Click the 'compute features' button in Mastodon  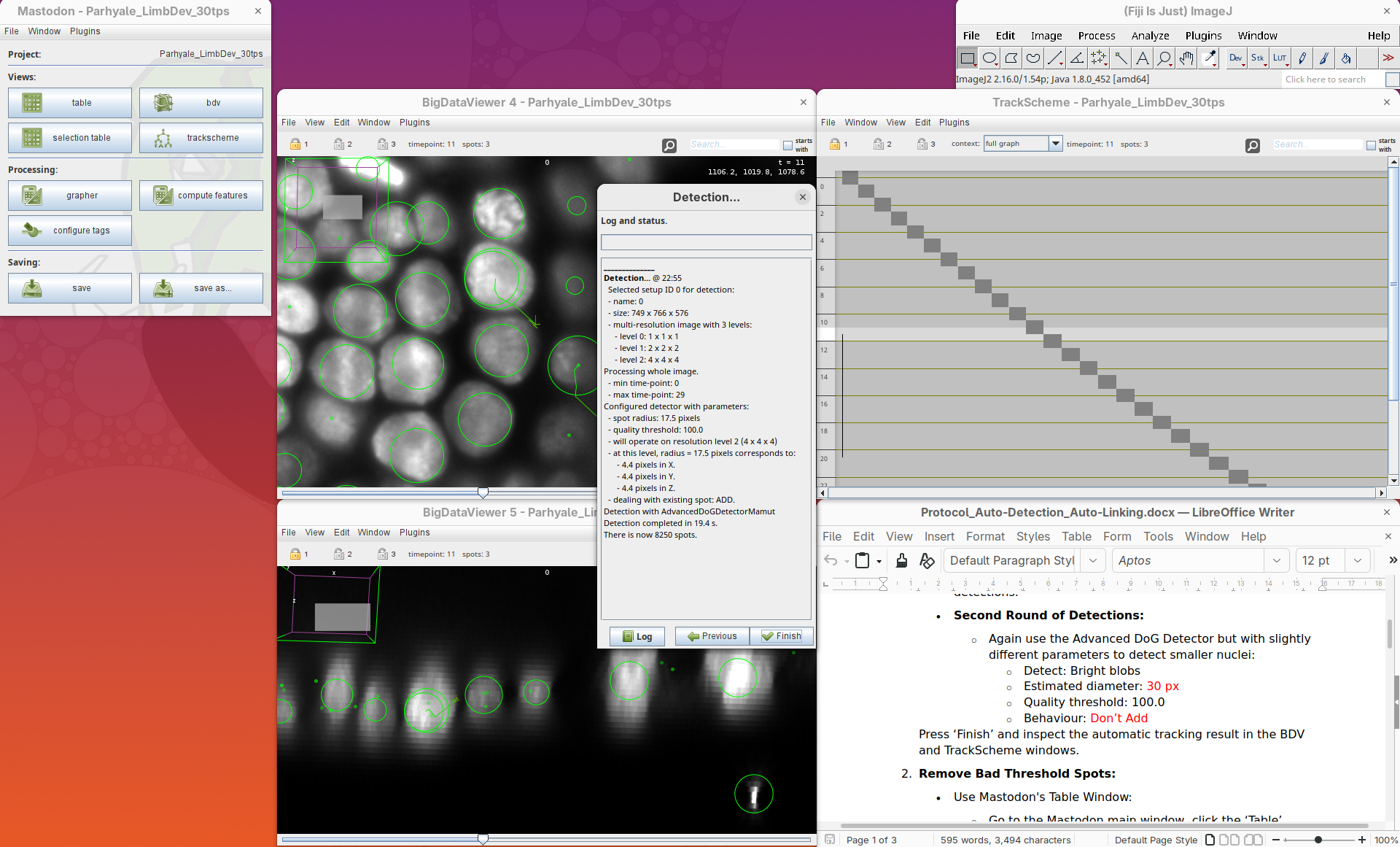pos(201,196)
